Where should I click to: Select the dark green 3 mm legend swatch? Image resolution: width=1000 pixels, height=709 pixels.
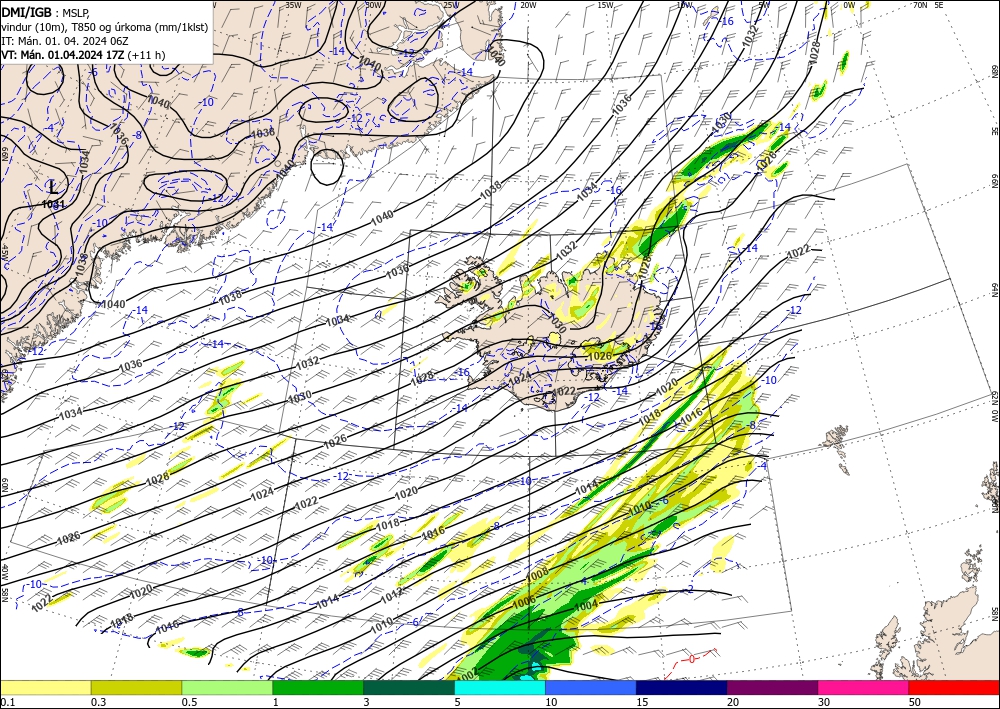click(x=409, y=687)
